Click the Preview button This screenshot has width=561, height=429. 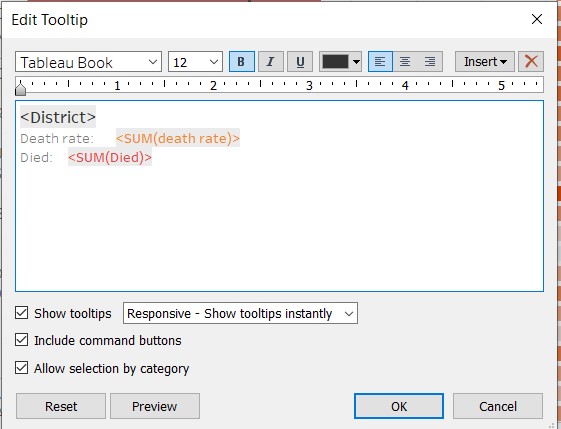click(x=155, y=406)
